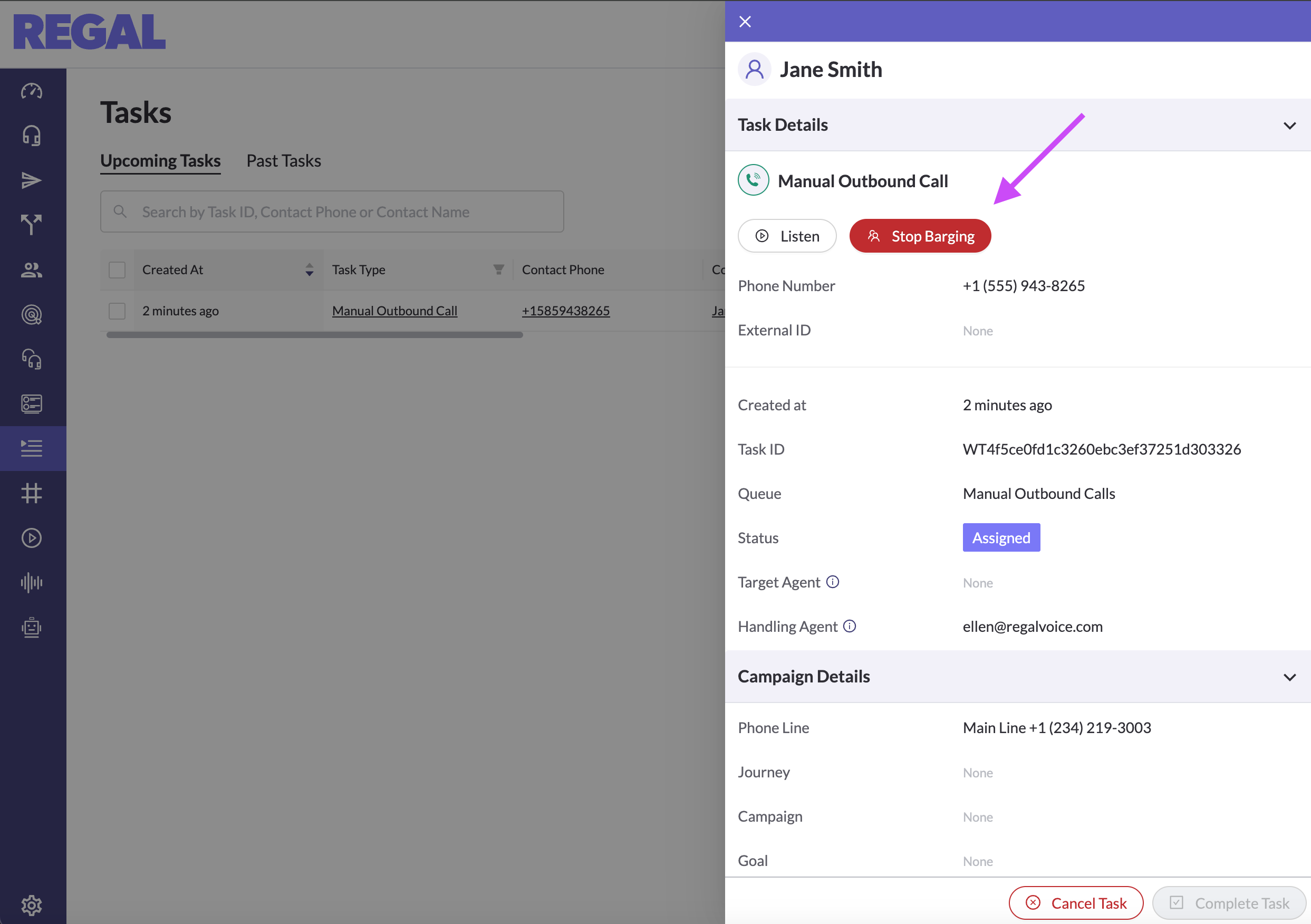Open the people contacts icon in sidebar
The height and width of the screenshot is (924, 1311).
(x=32, y=269)
